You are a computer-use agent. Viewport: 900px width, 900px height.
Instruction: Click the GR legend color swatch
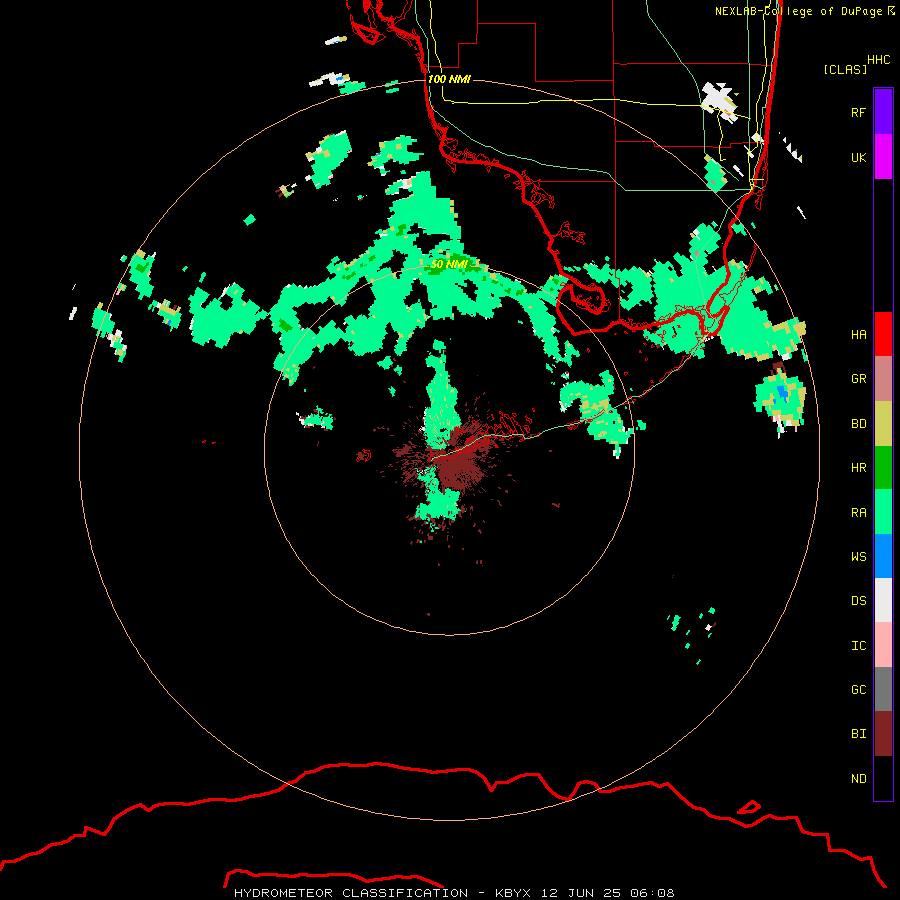click(x=883, y=379)
